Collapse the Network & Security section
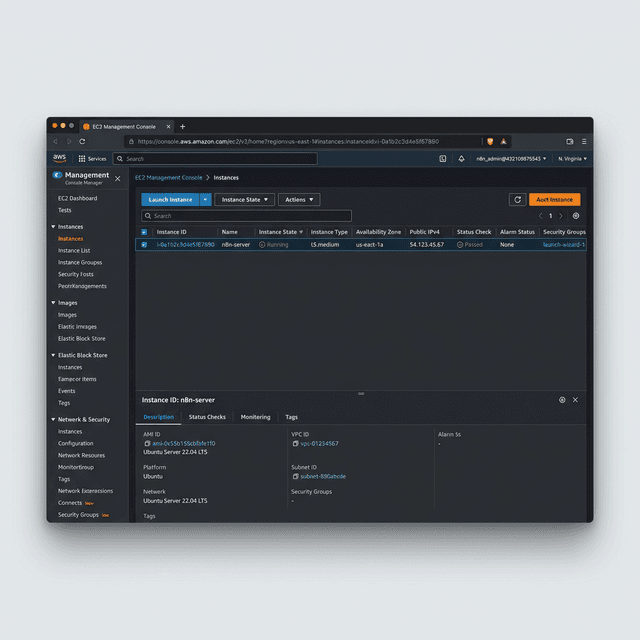Screen dimensions: 640x640 click(x=53, y=420)
